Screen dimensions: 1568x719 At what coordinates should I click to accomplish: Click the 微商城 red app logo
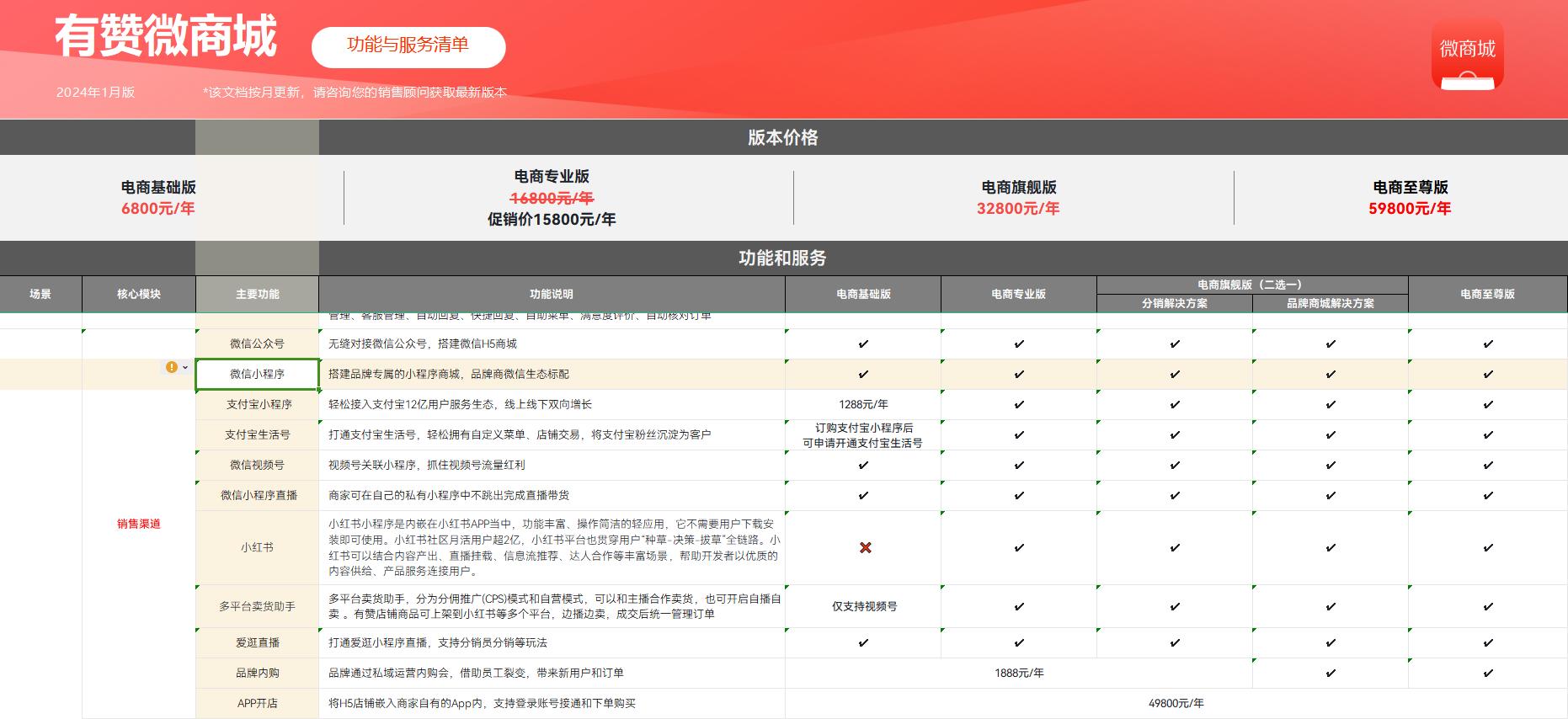[x=1467, y=55]
